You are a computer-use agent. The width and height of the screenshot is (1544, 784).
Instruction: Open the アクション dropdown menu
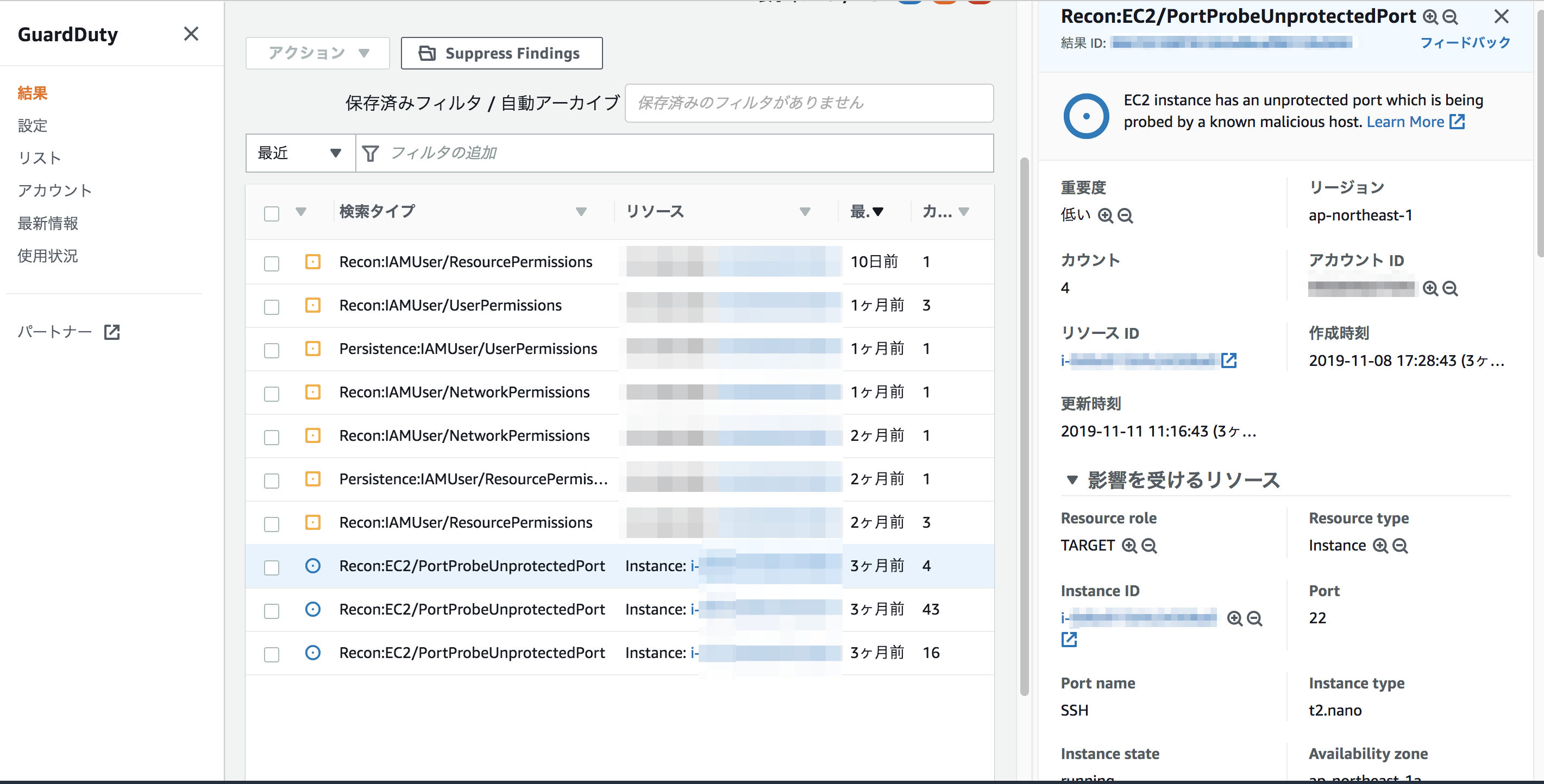[318, 53]
